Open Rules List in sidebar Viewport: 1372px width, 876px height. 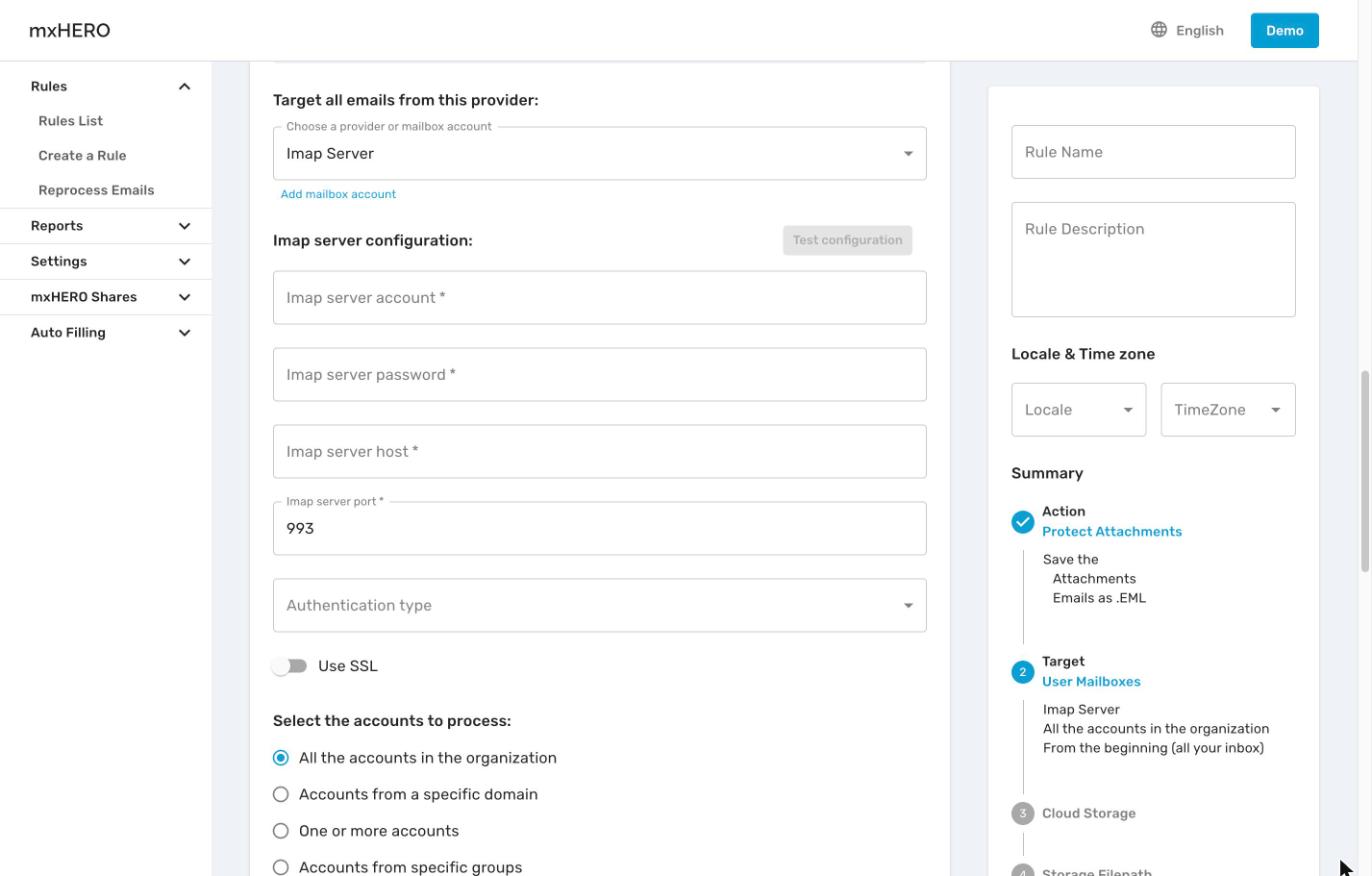(71, 121)
